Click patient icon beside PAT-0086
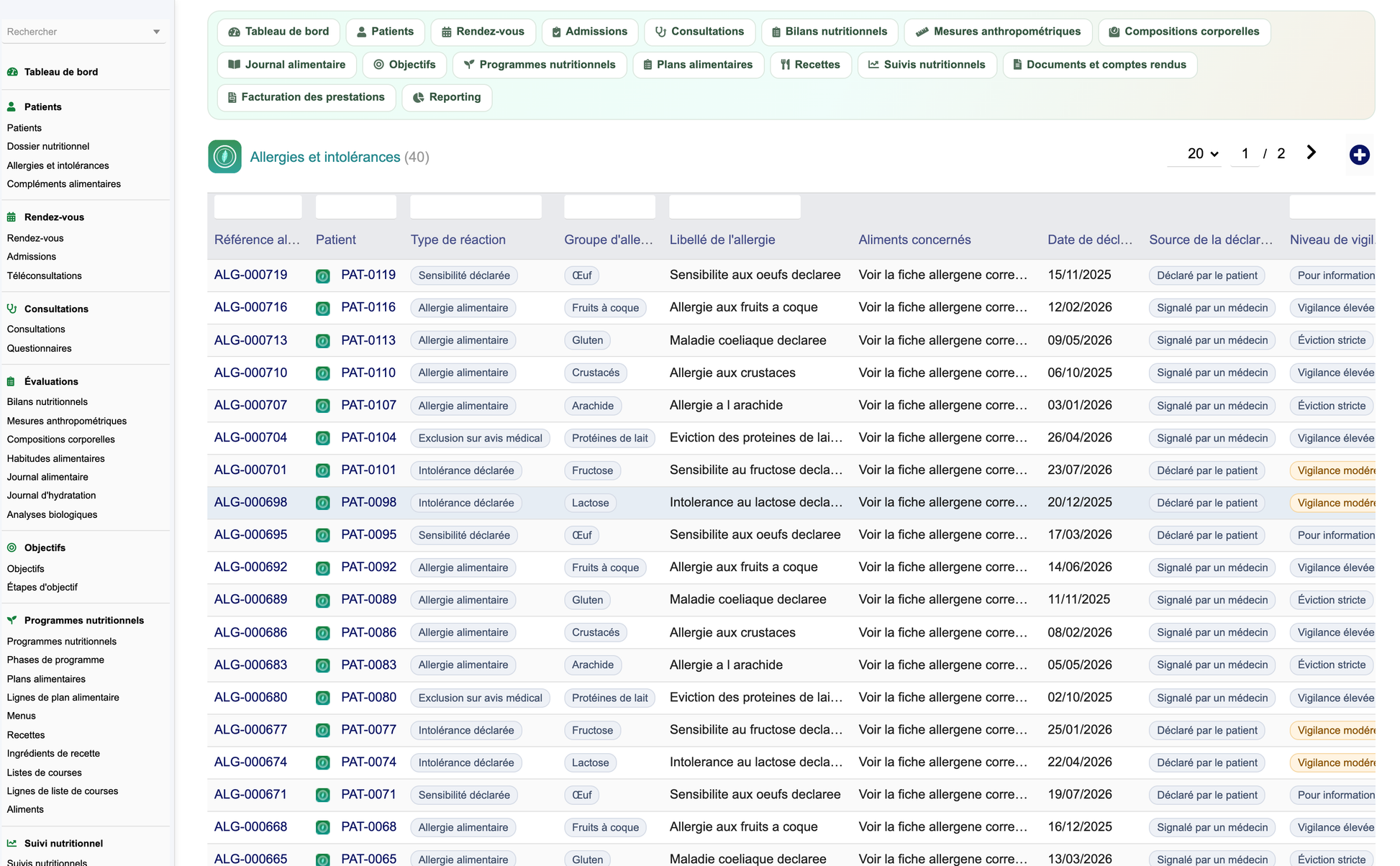This screenshot has width=1400, height=866. [x=323, y=633]
